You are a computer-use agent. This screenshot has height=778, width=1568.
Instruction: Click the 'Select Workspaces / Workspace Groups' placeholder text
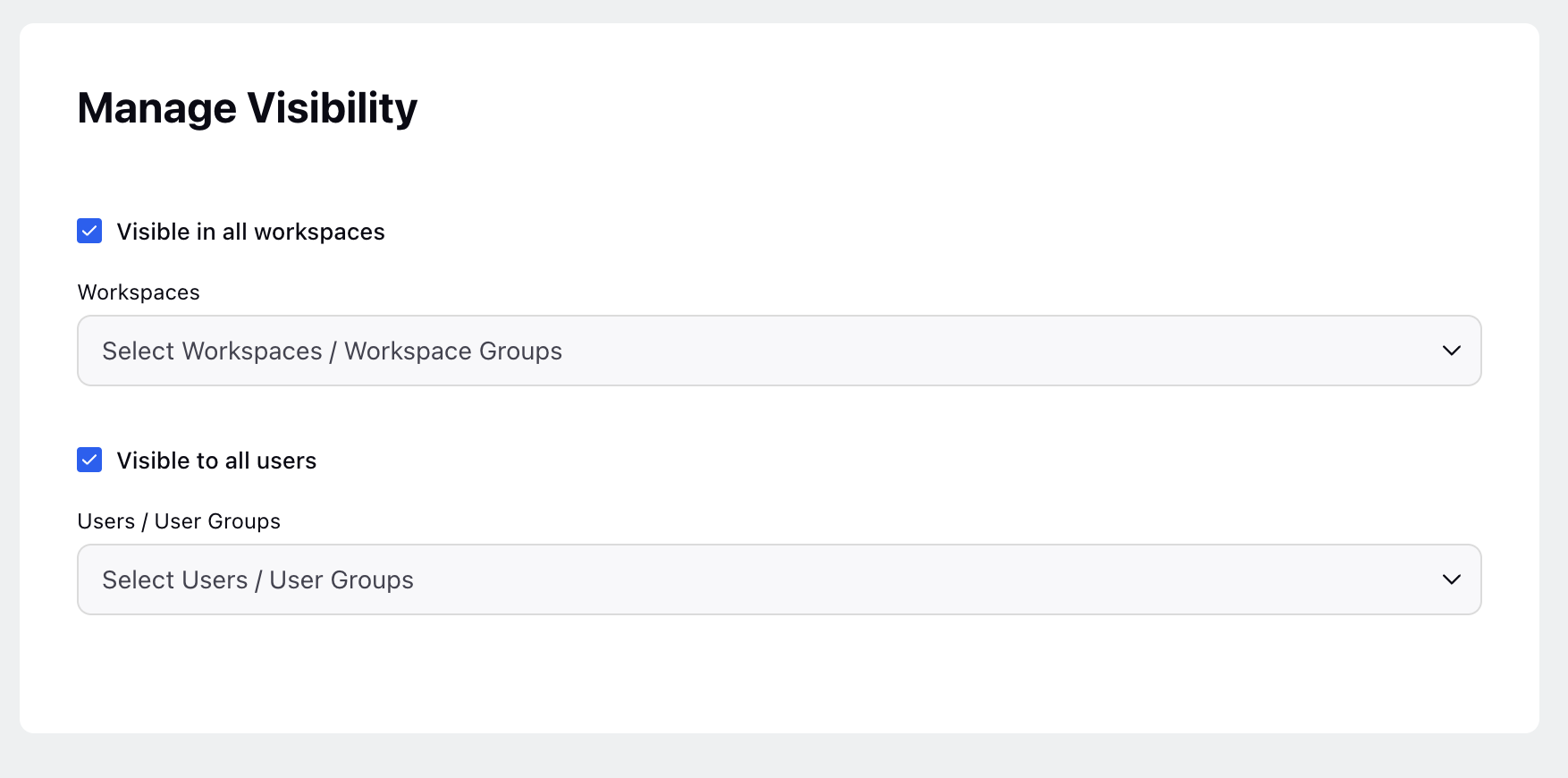(332, 351)
